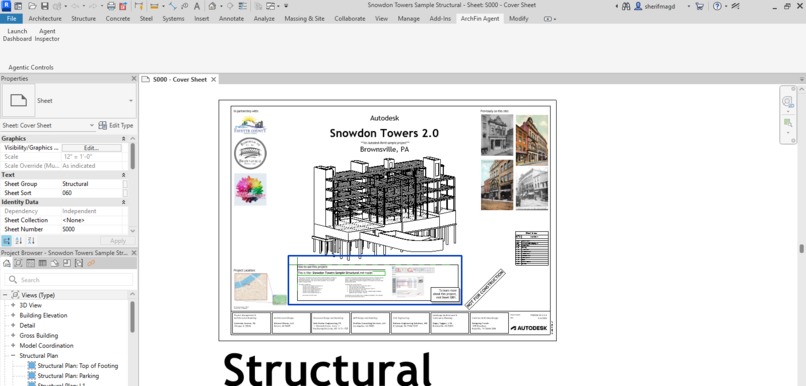Click the Edit Type button
The height and width of the screenshot is (386, 806).
click(116, 125)
